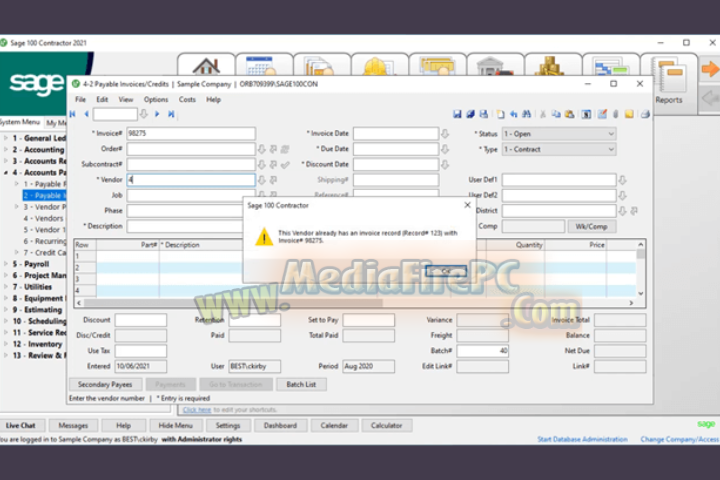Open the Discount Date picker arrow
Screen dimensions: 720x480
445,164
